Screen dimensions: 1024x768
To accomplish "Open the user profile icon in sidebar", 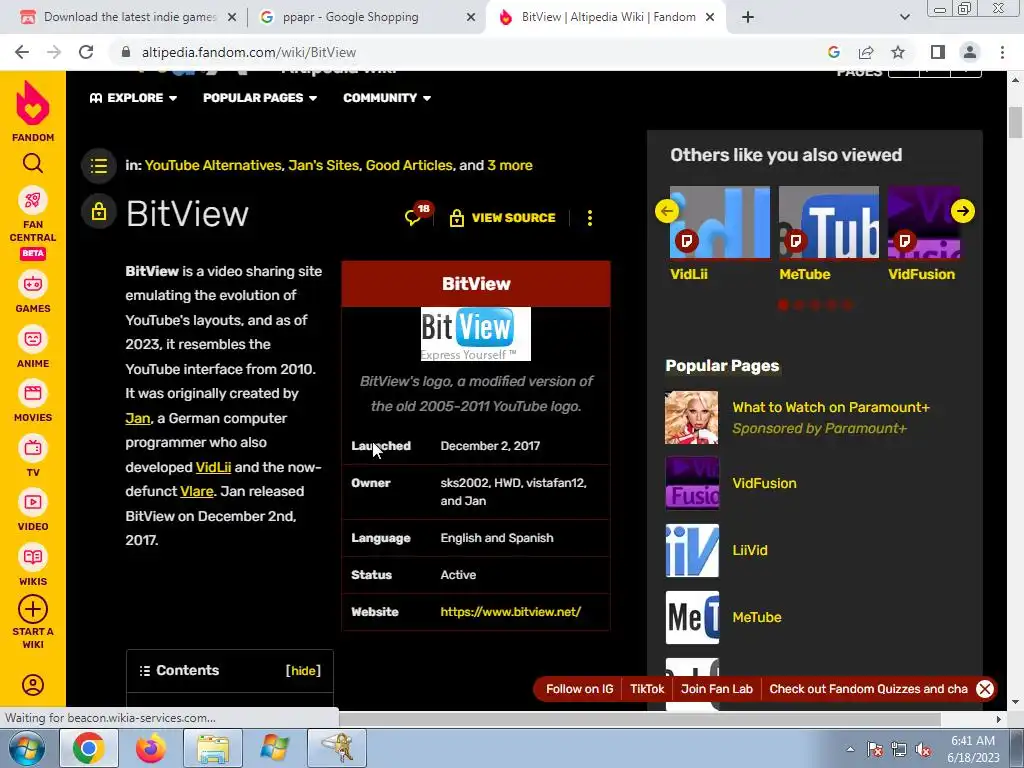I will [x=33, y=684].
